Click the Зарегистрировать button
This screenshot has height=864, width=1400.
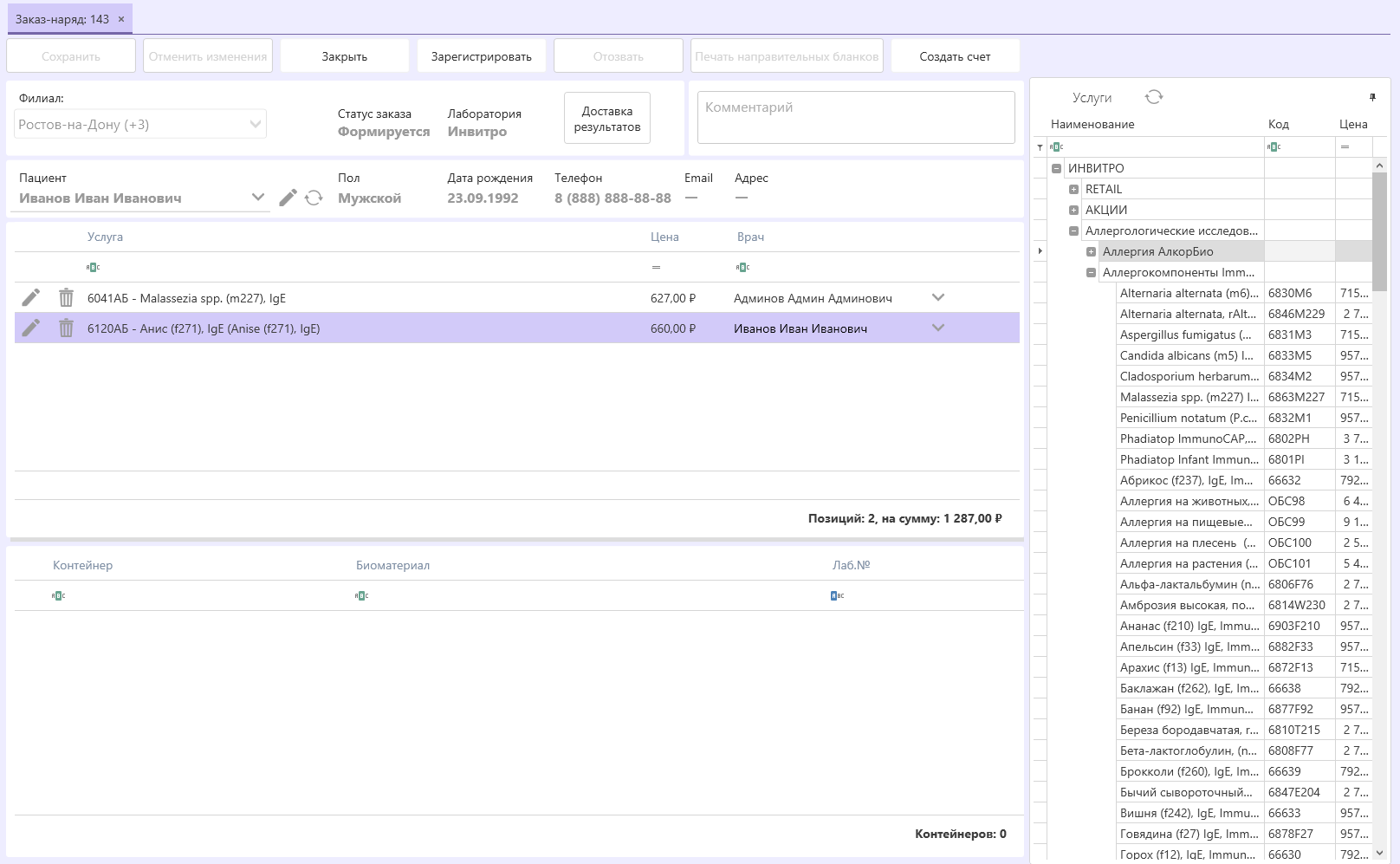482,56
